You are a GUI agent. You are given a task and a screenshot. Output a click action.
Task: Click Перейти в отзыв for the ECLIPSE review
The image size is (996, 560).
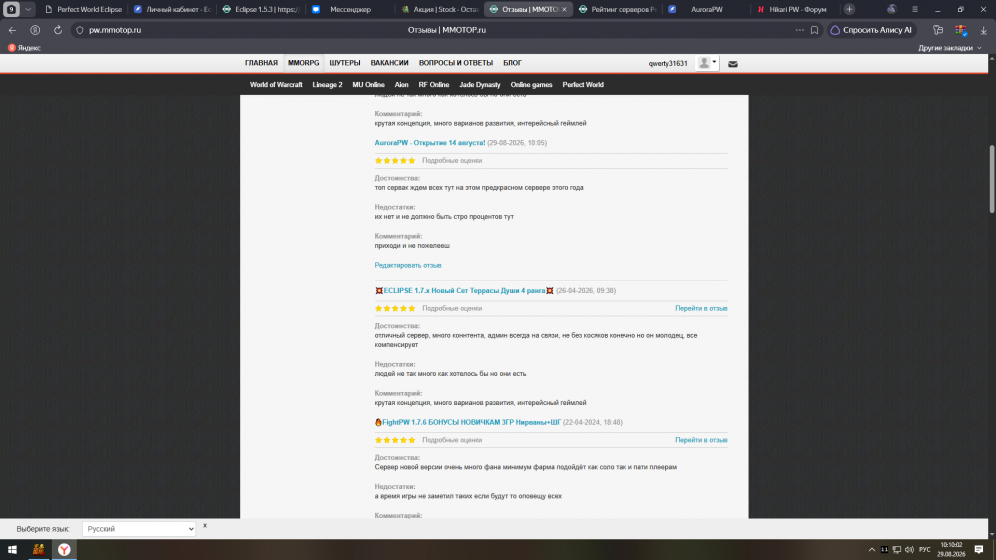coord(701,309)
